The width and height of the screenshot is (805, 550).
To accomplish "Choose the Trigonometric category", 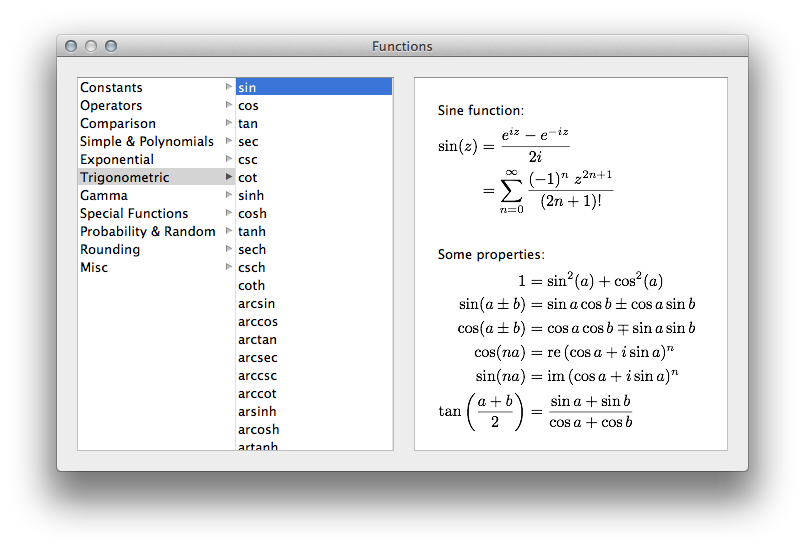I will click(125, 178).
